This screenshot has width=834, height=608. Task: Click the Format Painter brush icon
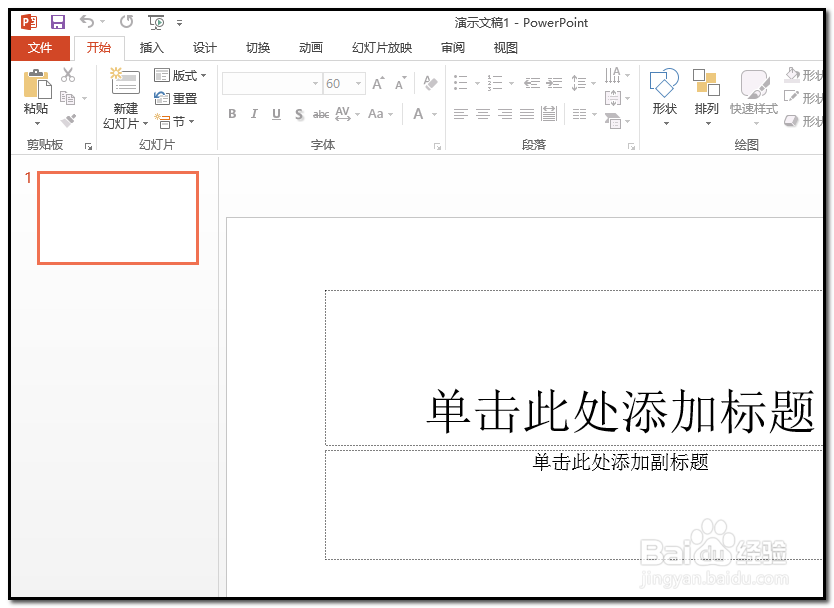(x=68, y=119)
